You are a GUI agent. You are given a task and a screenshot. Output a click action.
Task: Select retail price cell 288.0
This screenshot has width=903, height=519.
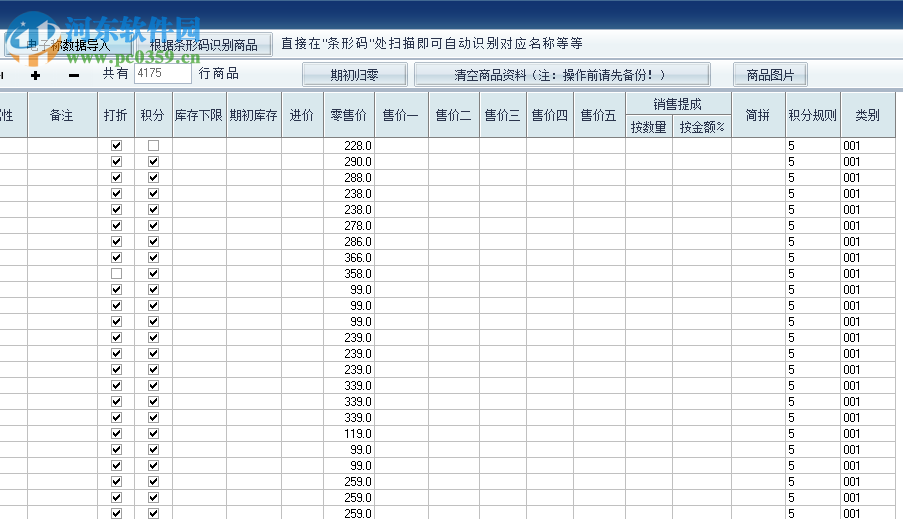[x=349, y=177]
